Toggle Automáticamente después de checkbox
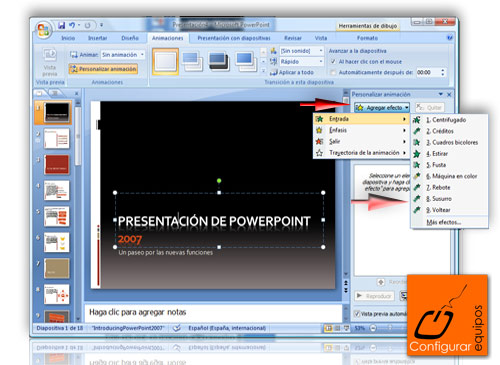Image resolution: width=500 pixels, height=365 pixels. (x=333, y=72)
